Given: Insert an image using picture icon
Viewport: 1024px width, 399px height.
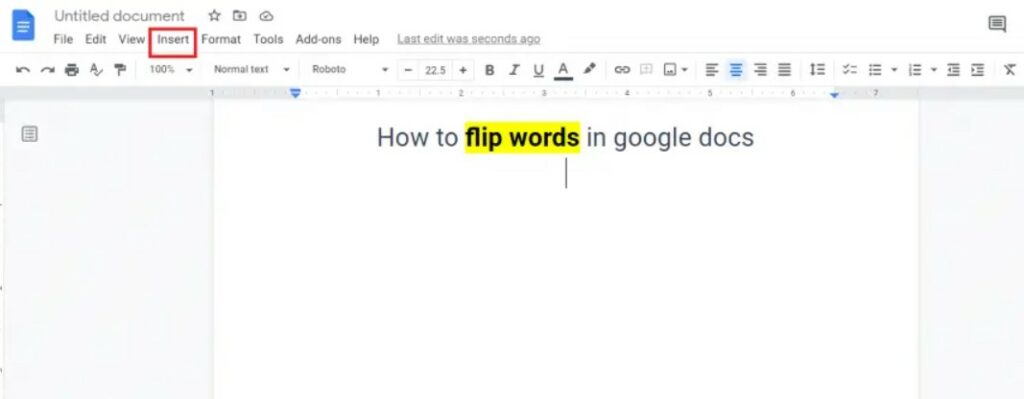Looking at the screenshot, I should pyautogui.click(x=669, y=70).
